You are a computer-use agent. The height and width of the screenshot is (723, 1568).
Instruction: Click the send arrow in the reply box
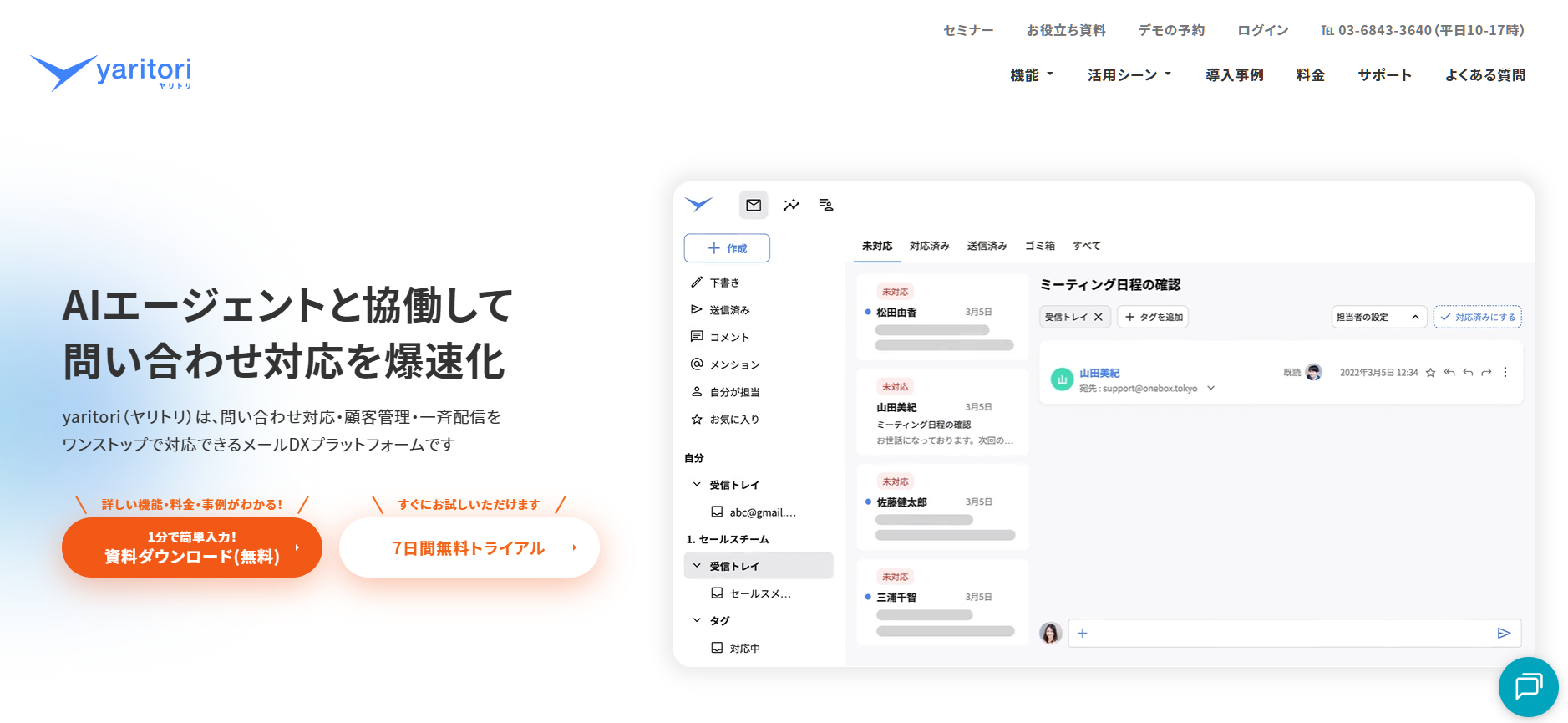pos(1504,634)
